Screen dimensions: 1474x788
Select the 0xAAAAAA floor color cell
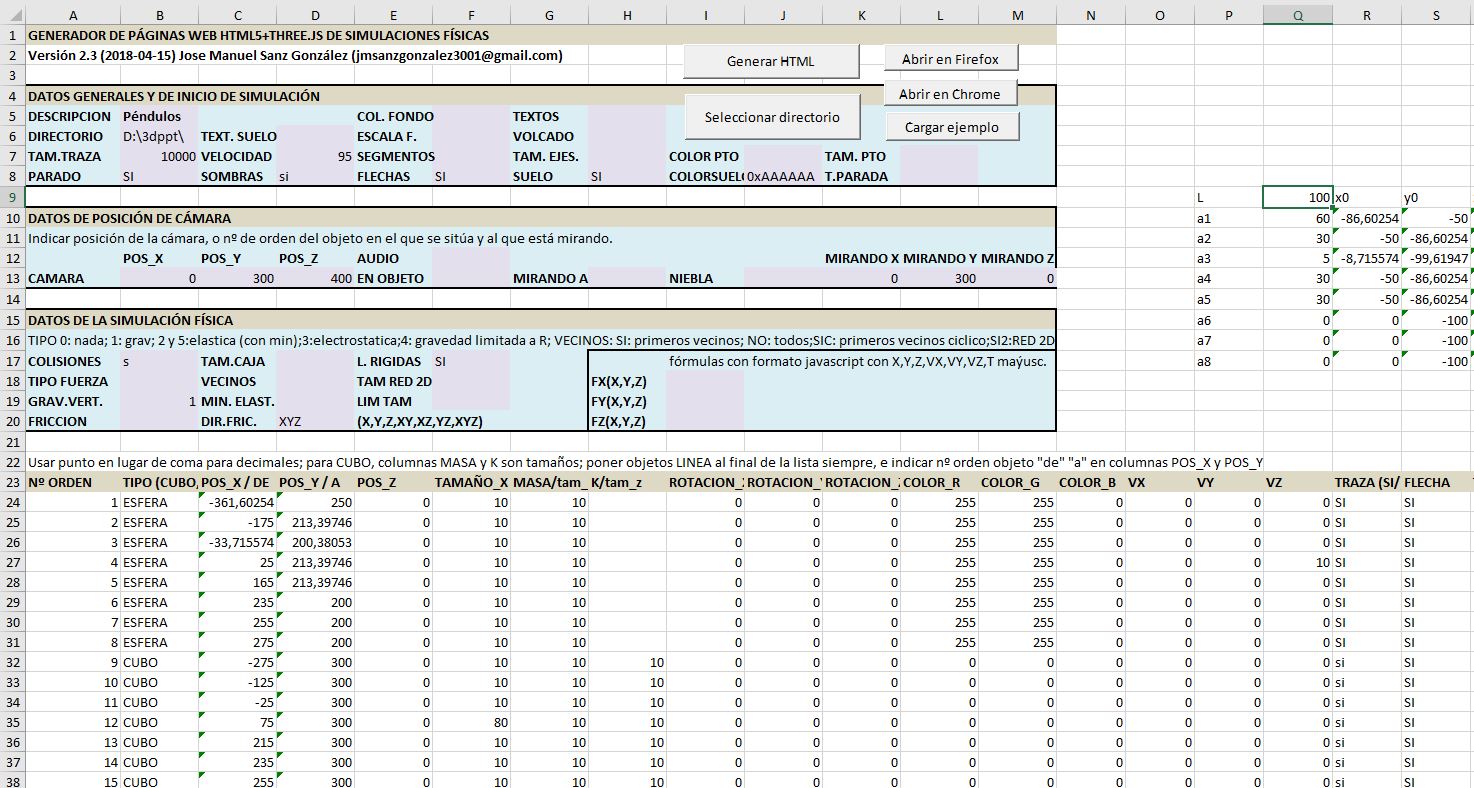pos(782,176)
